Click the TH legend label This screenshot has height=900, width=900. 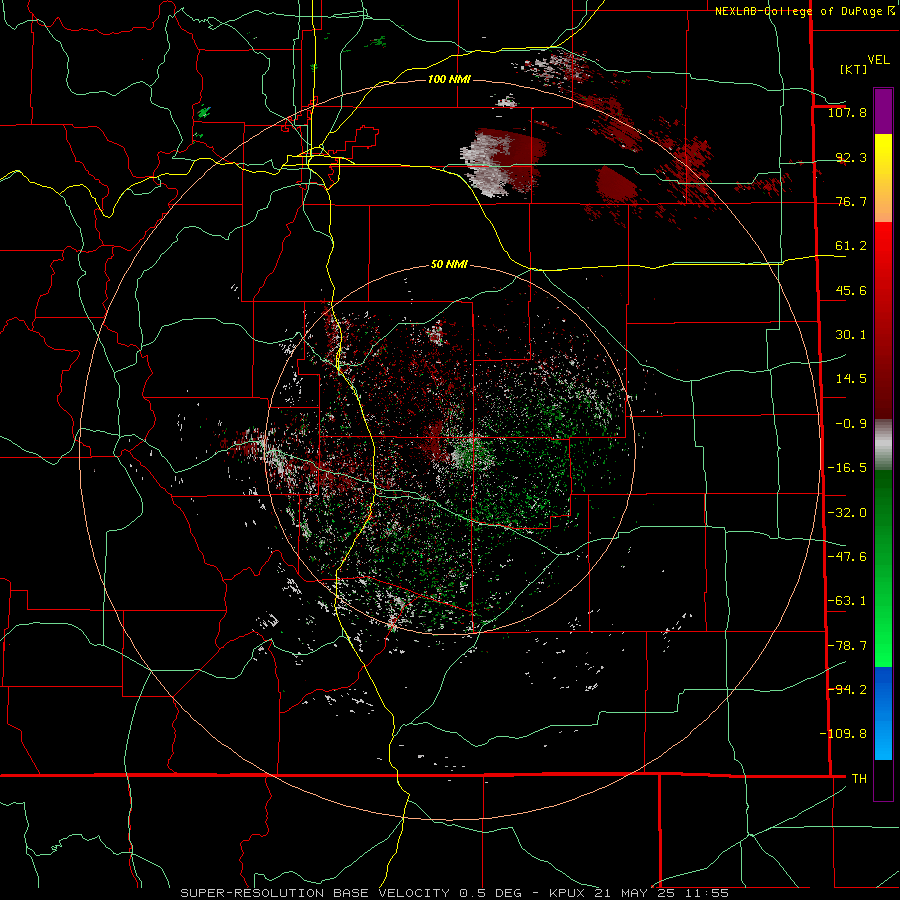pos(859,778)
